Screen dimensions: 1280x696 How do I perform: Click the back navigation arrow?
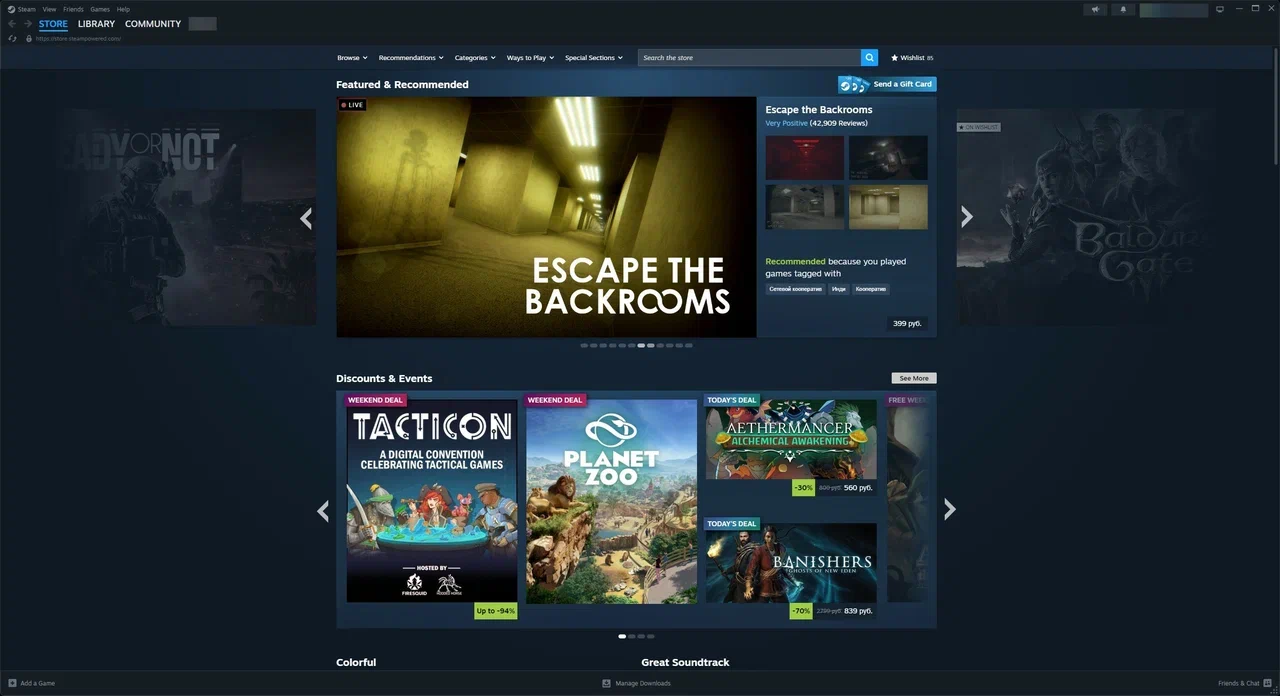(12, 24)
